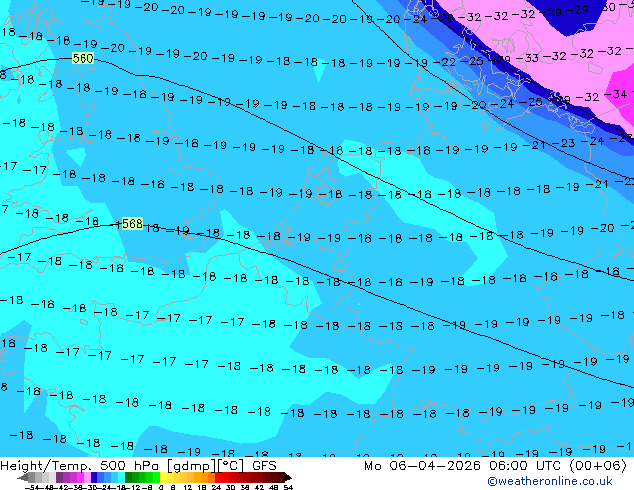Pick the dark purple swatch in the legend
634x490 pixels.
pyautogui.click(x=59, y=478)
